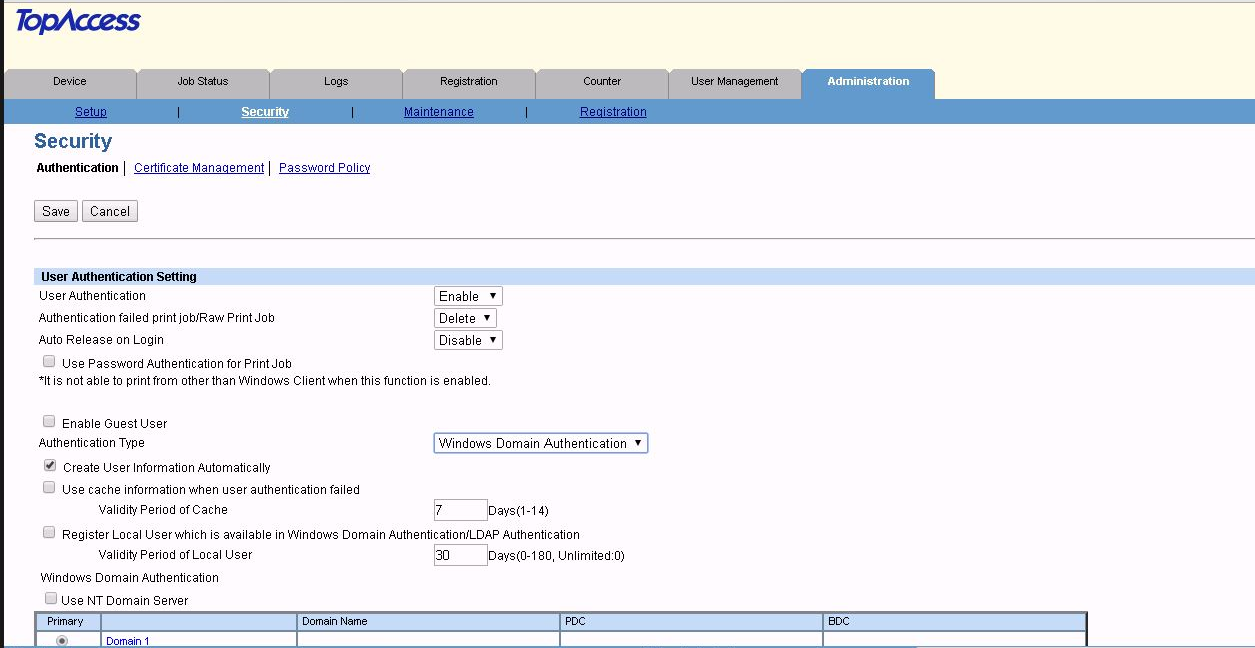Open the Auto Release on Login dropdown
The height and width of the screenshot is (648, 1255).
(x=468, y=340)
